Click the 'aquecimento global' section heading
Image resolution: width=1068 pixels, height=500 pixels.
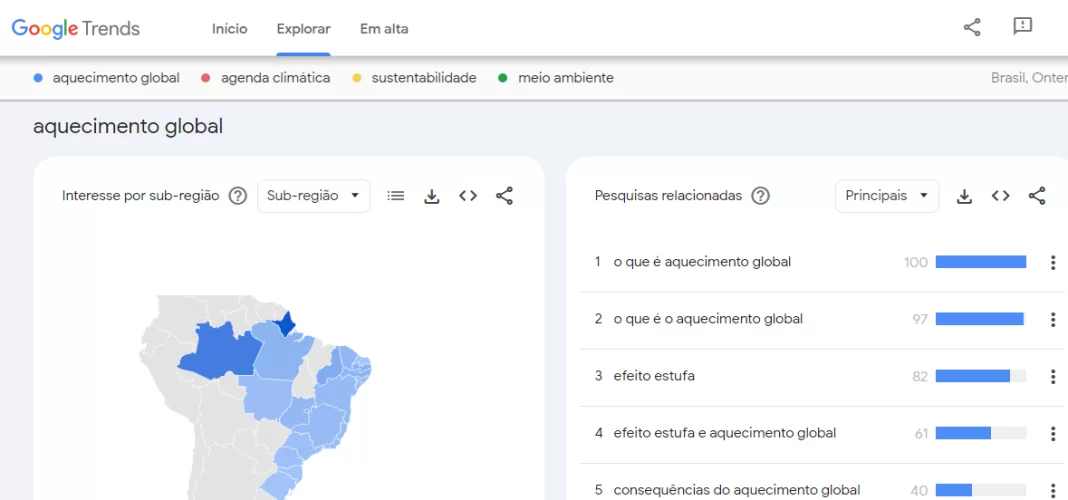pyautogui.click(x=128, y=127)
